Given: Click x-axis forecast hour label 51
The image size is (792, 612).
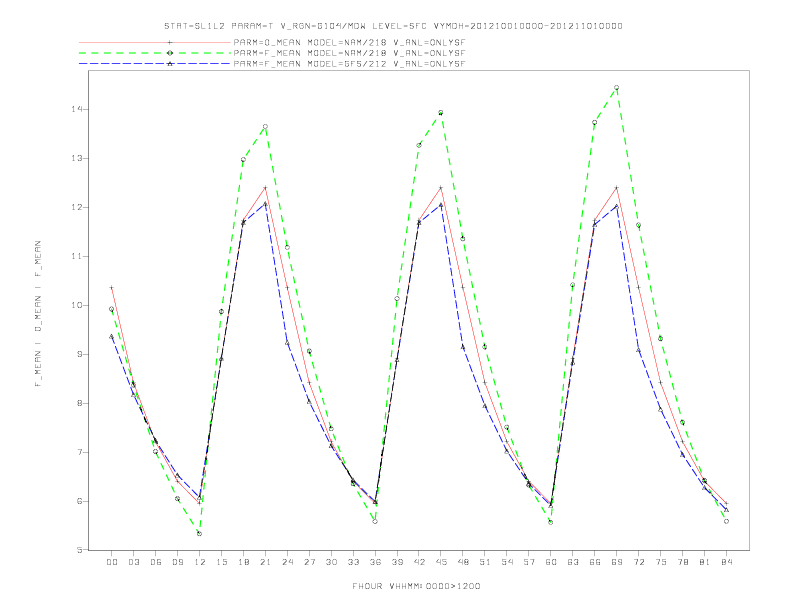Looking at the screenshot, I should [x=485, y=562].
